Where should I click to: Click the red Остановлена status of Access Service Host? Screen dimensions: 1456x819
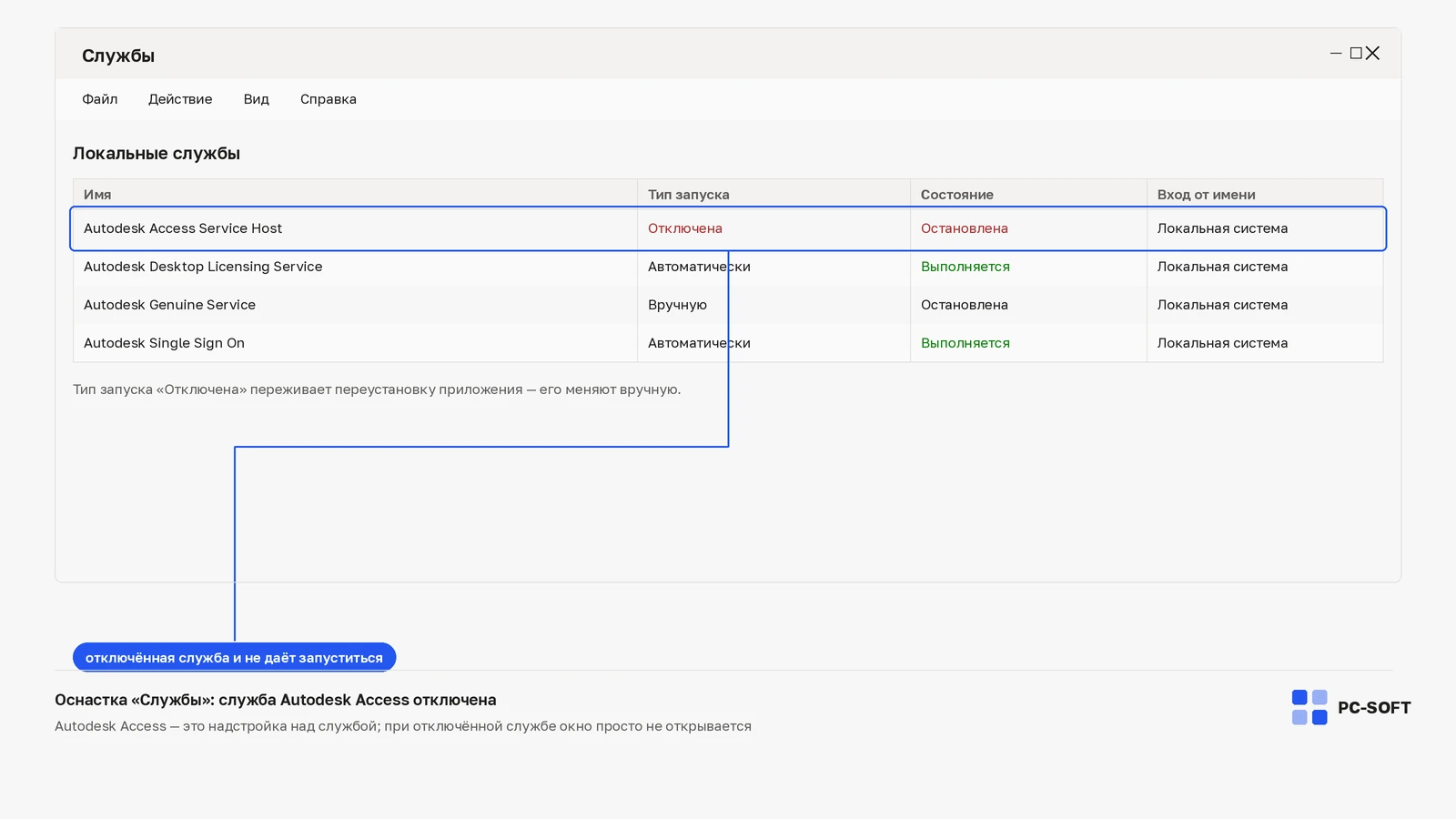click(964, 228)
